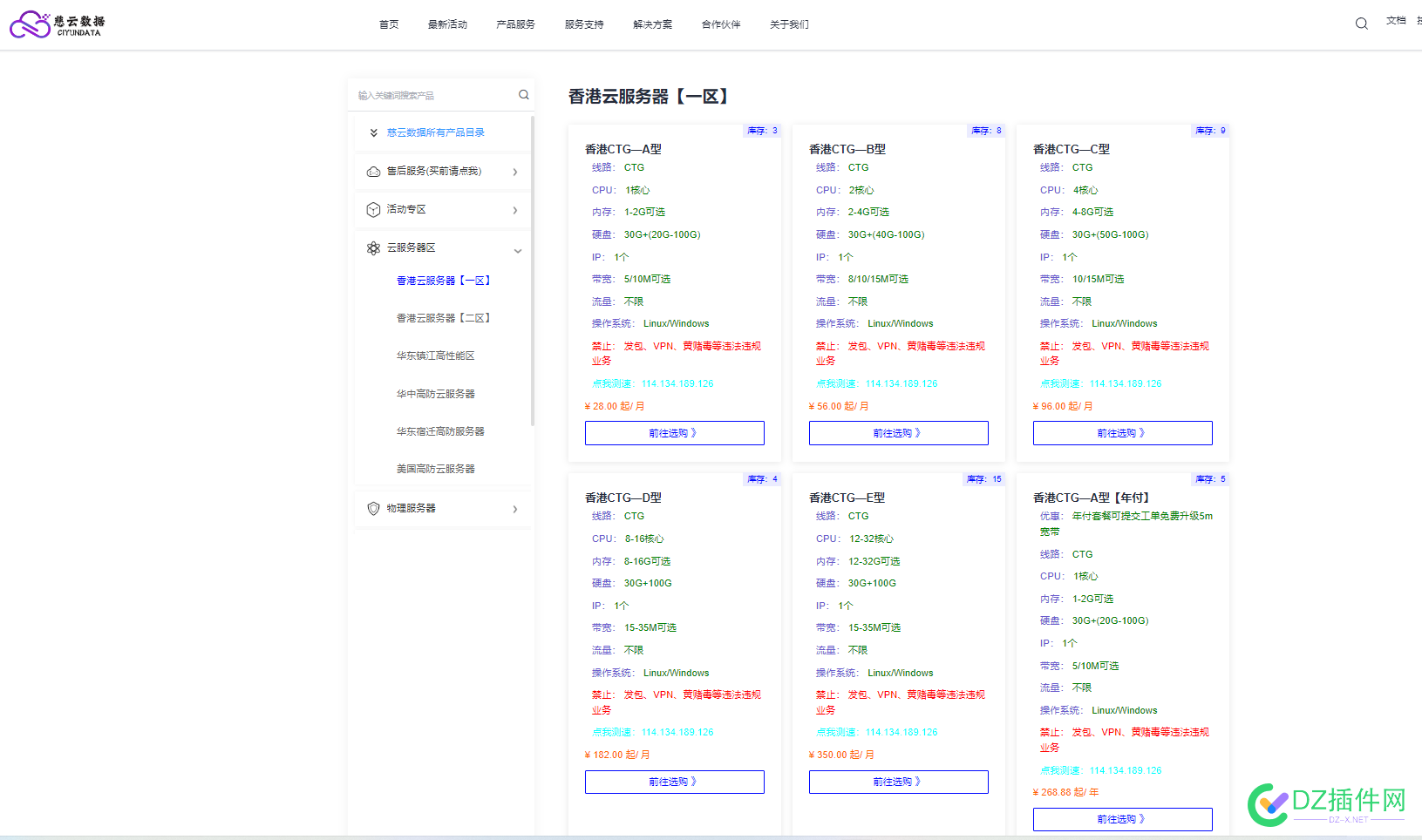The height and width of the screenshot is (840, 1422).
Task: Click test IP link in A型【年付】 card
Action: click(1101, 770)
